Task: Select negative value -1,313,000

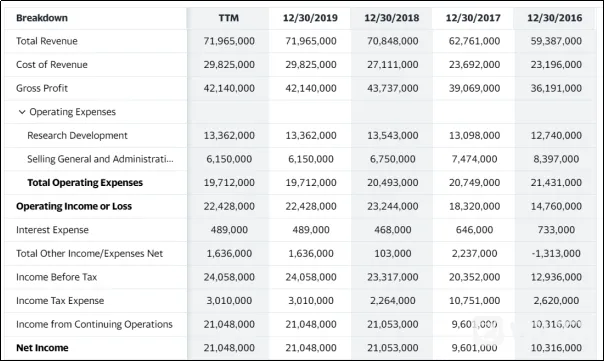Action: point(556,254)
